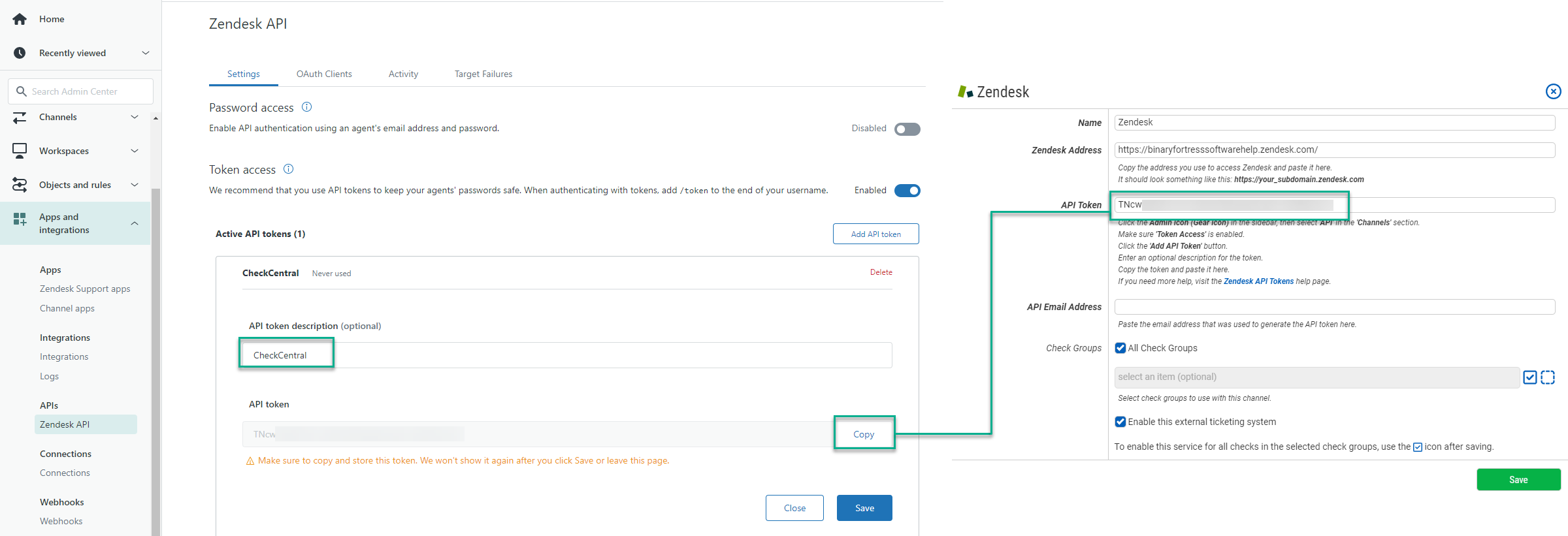The image size is (1568, 536).
Task: Open the Zendesk API Tokens help link
Action: coord(1258,281)
